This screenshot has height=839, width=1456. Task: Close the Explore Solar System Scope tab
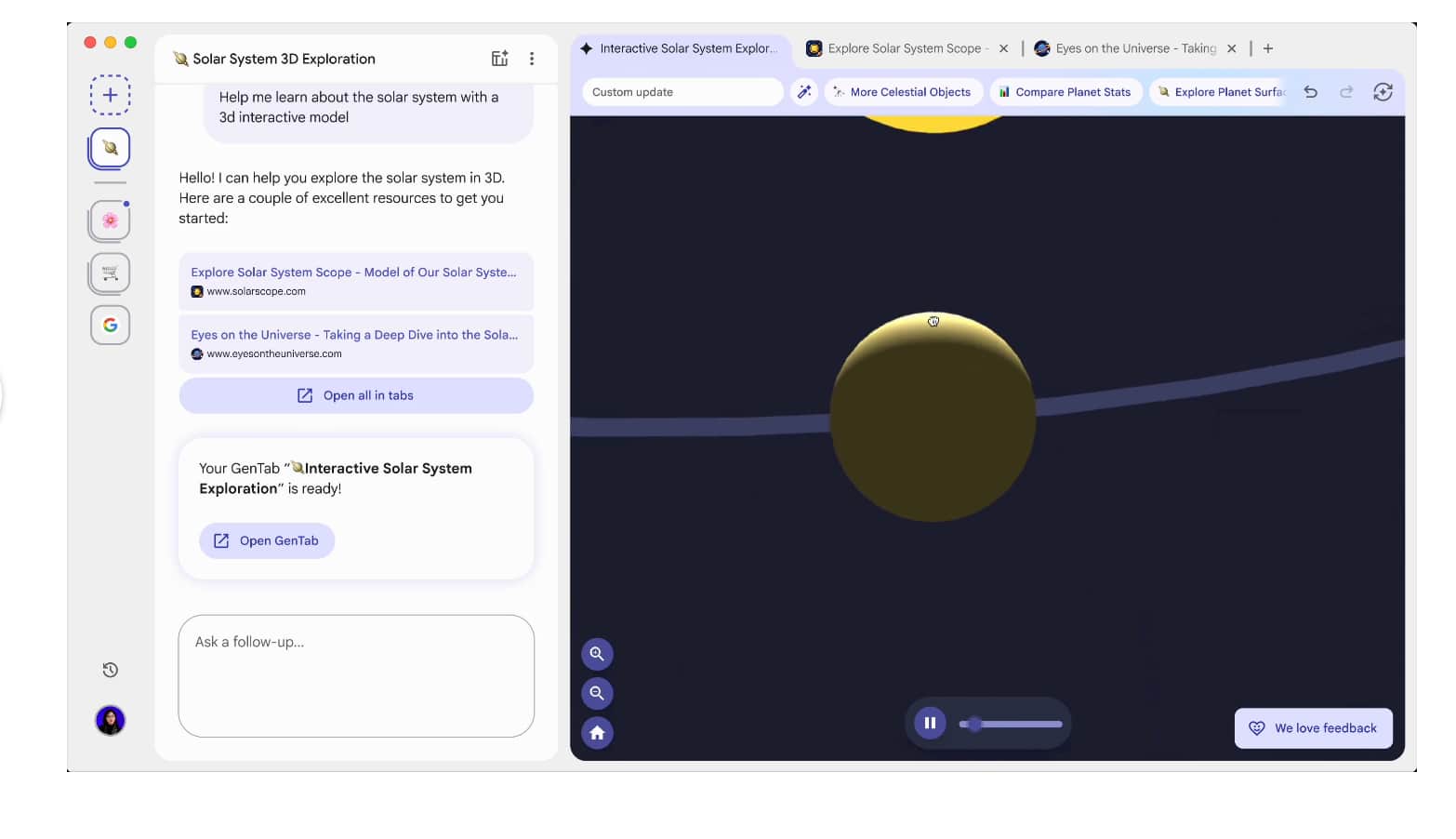pyautogui.click(x=1003, y=48)
